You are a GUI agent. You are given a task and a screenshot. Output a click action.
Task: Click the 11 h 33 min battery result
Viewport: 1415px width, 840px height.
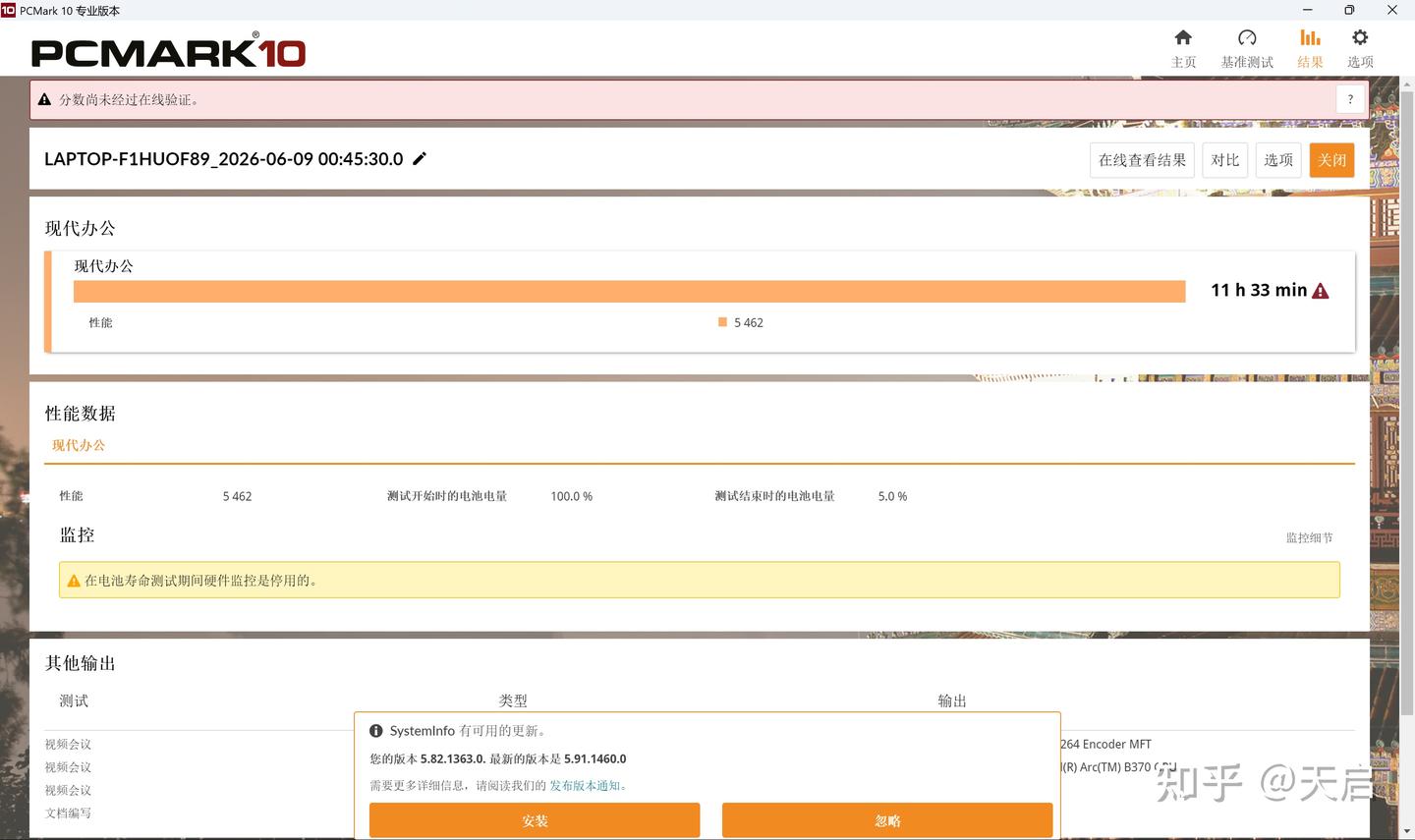1259,290
